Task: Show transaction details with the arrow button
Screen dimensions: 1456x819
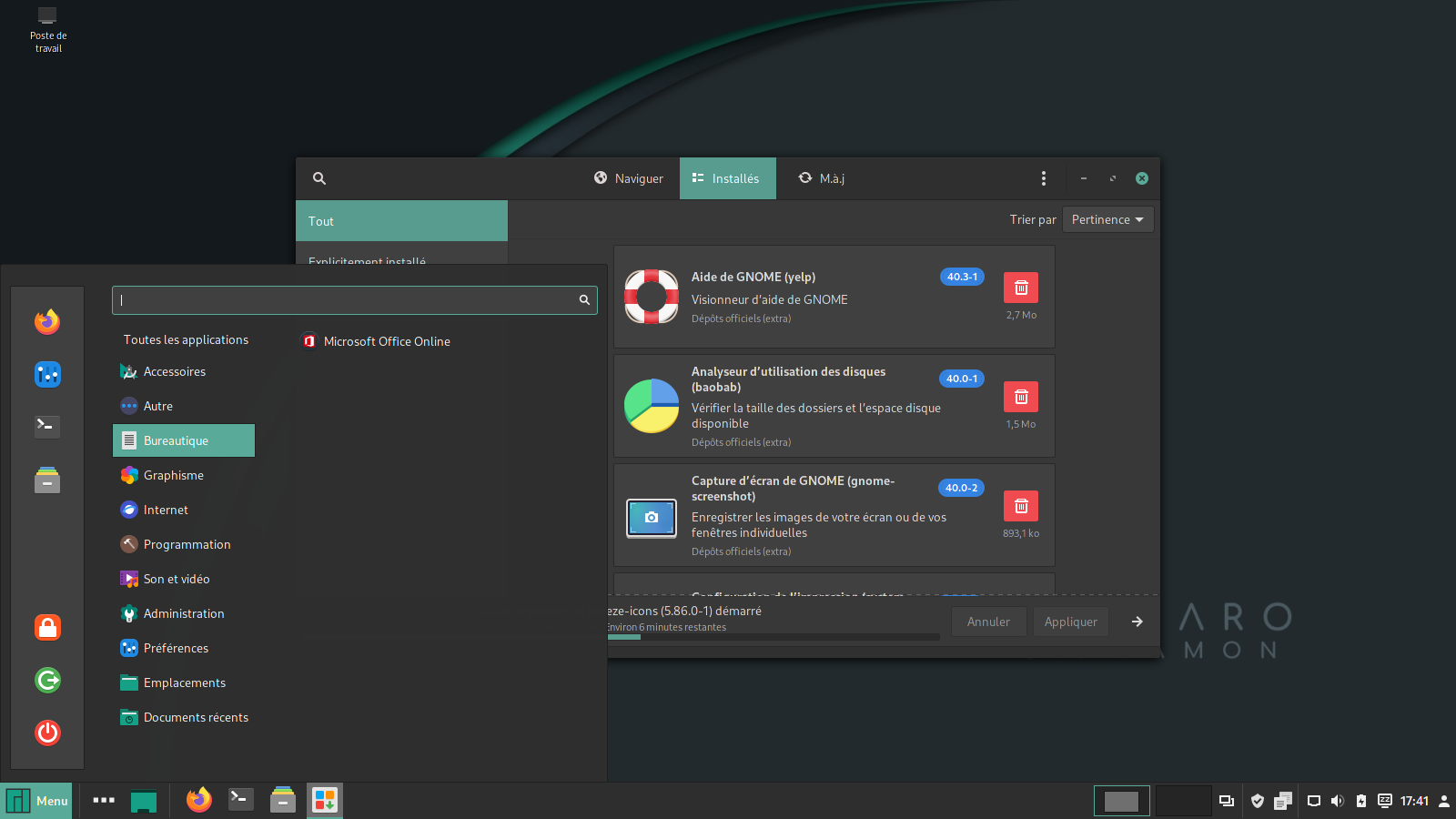Action: (x=1137, y=622)
